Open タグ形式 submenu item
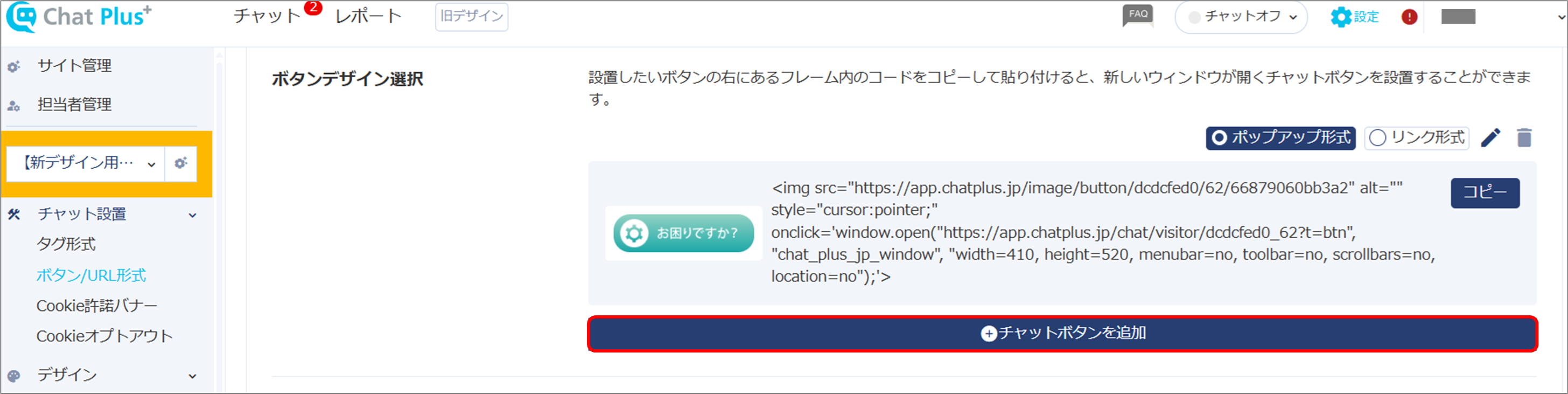Image resolution: width=1568 pixels, height=394 pixels. (x=66, y=244)
